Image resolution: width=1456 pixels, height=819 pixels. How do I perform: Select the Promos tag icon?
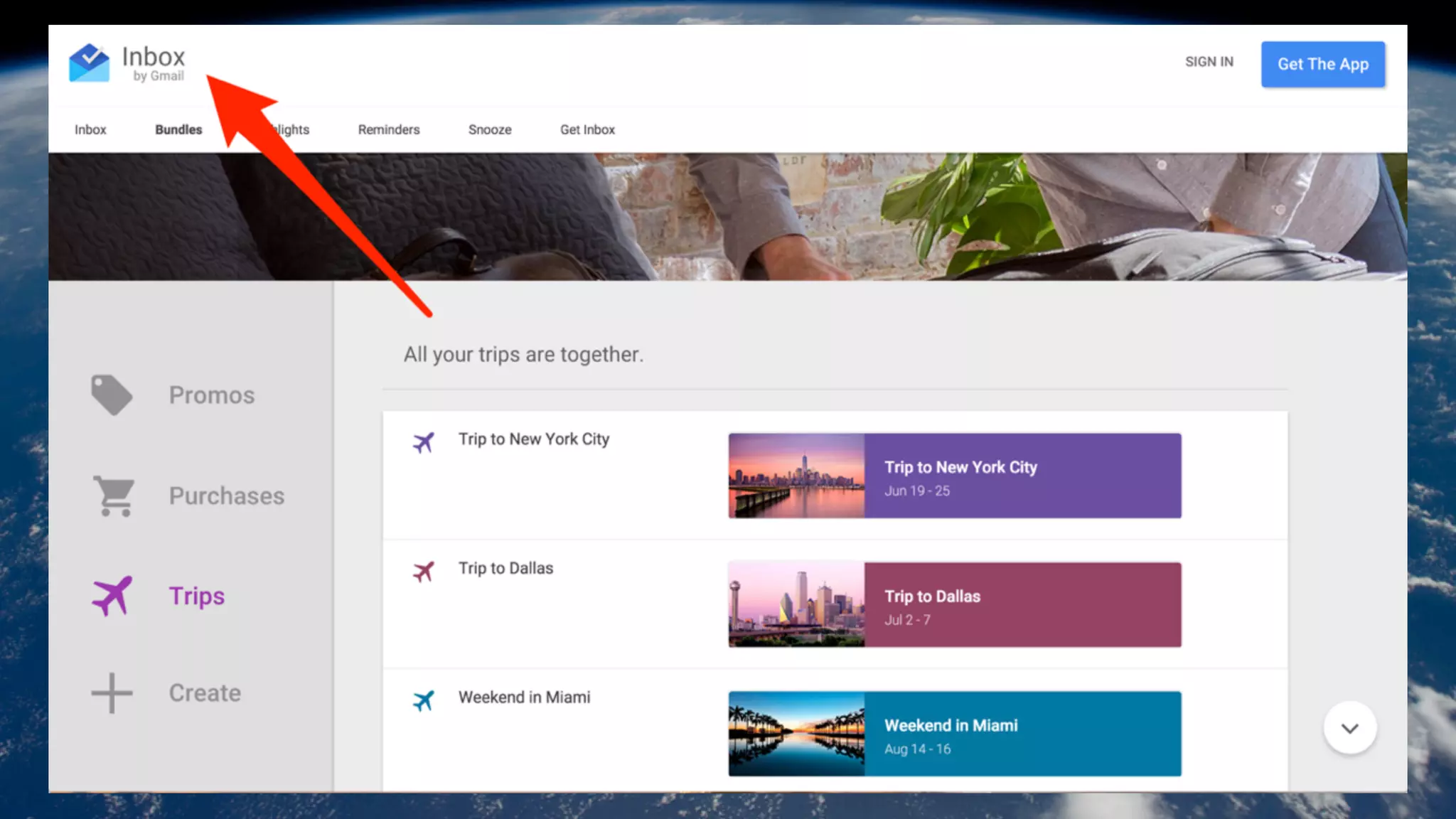[x=112, y=395]
